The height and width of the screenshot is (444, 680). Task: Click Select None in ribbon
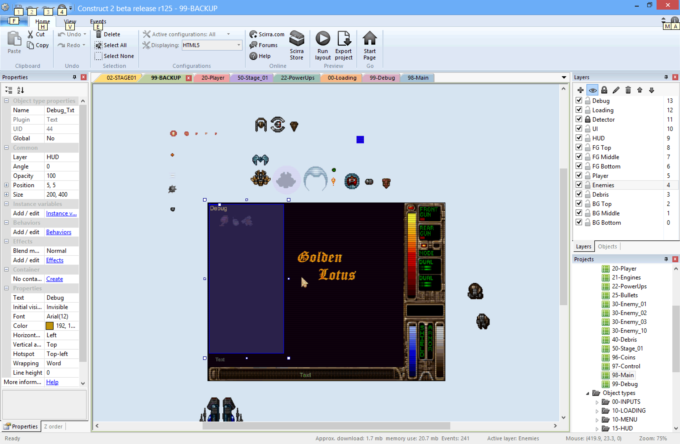[114, 56]
